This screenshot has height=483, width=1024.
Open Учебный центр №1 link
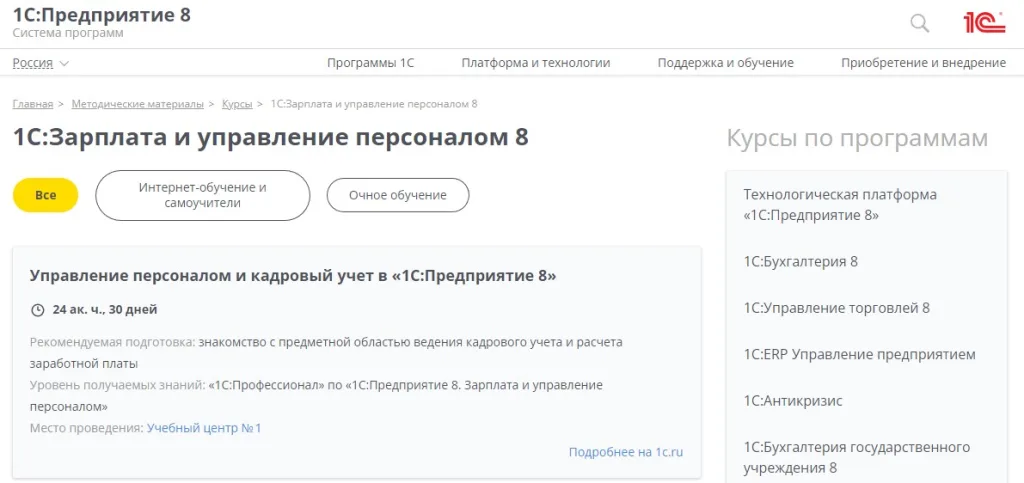point(204,428)
